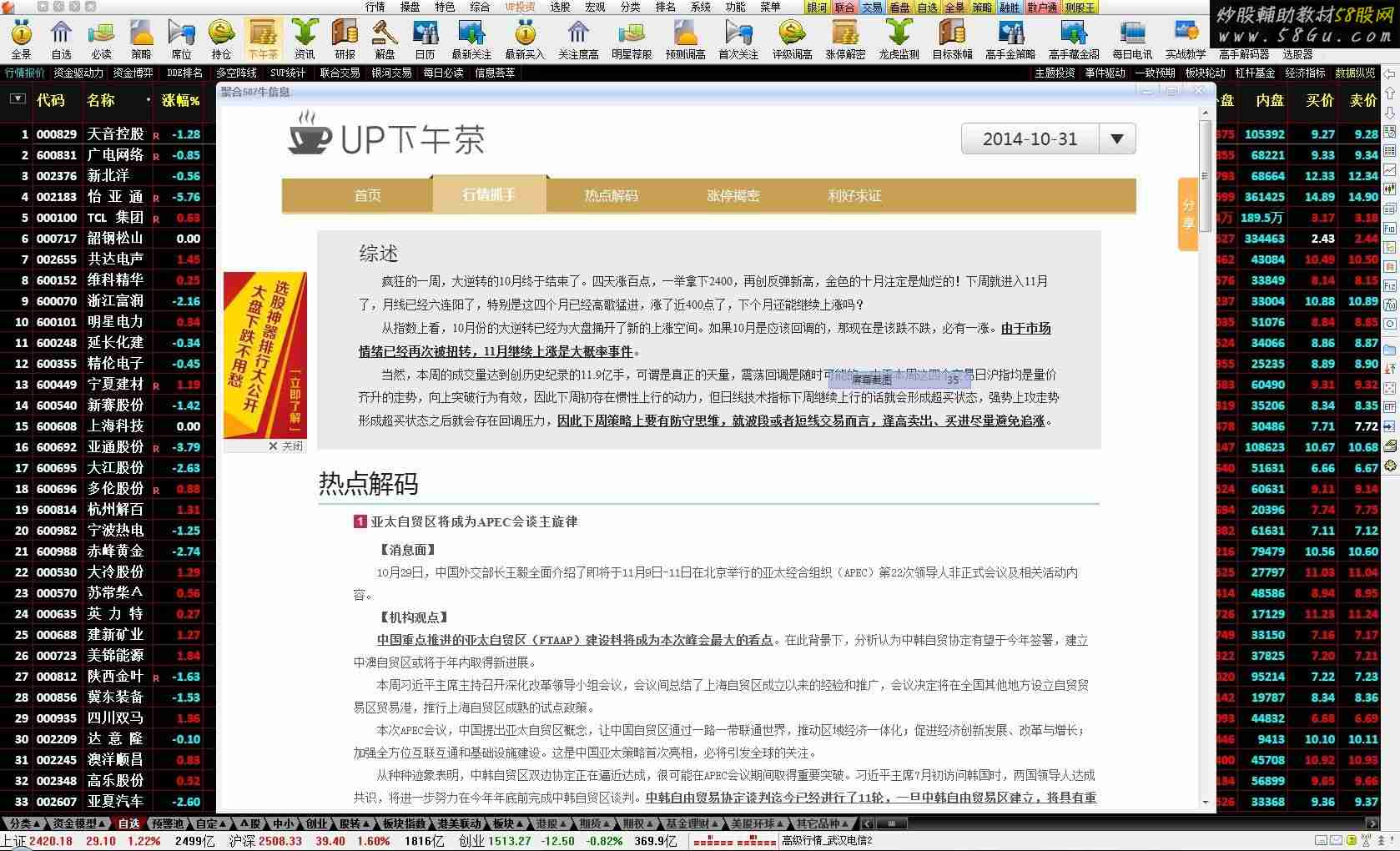Click the 创业 index value in status bar
Screen dimensions: 1400x851
tap(510, 841)
